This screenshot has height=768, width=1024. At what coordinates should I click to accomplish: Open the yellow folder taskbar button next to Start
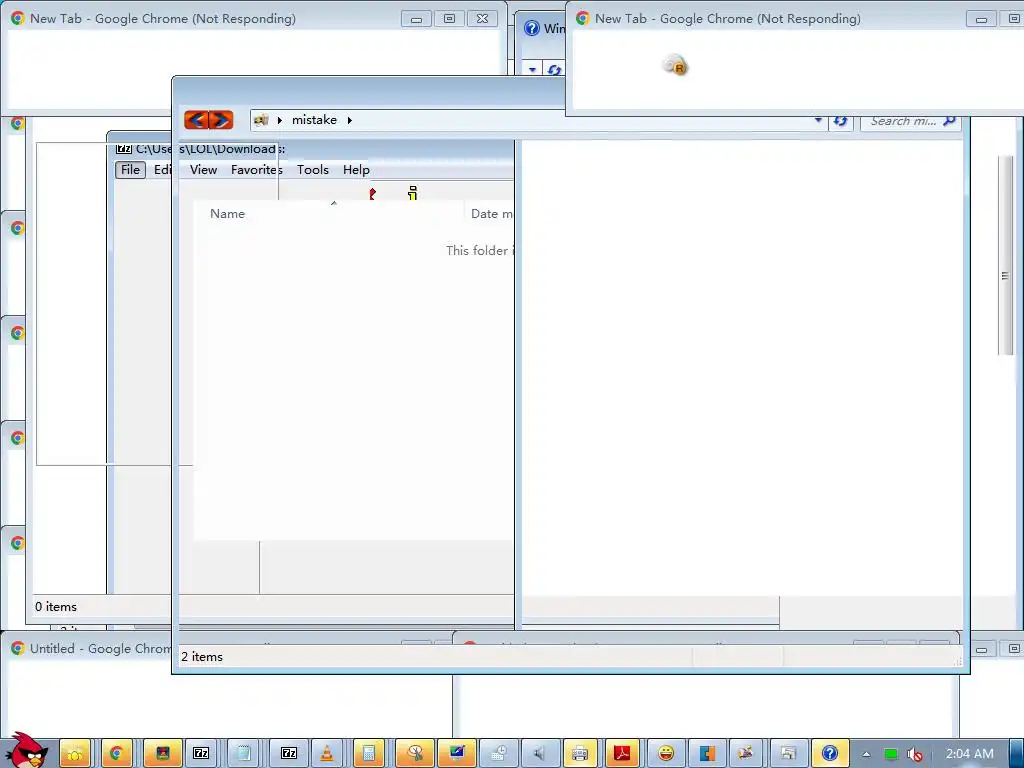tap(74, 754)
